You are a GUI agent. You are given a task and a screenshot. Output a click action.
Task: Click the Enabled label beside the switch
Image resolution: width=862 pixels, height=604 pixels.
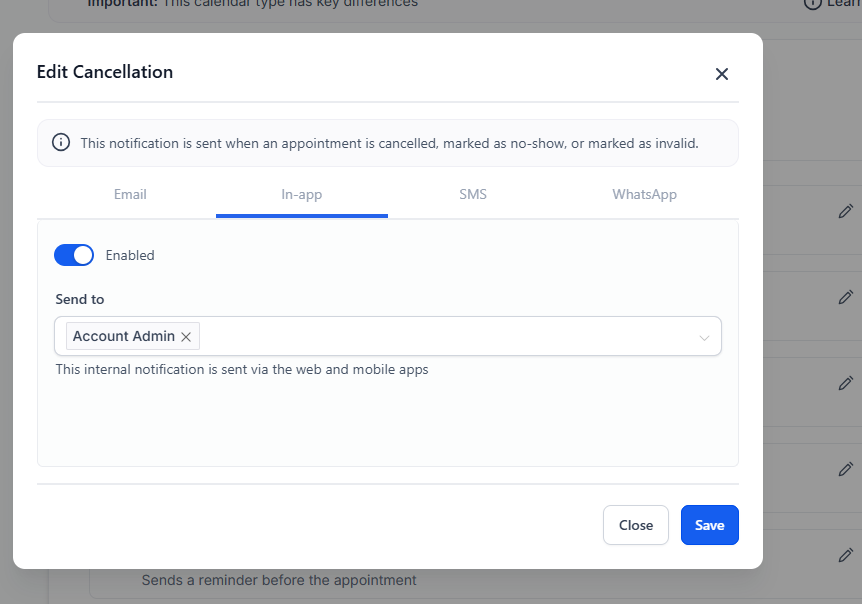pos(130,255)
